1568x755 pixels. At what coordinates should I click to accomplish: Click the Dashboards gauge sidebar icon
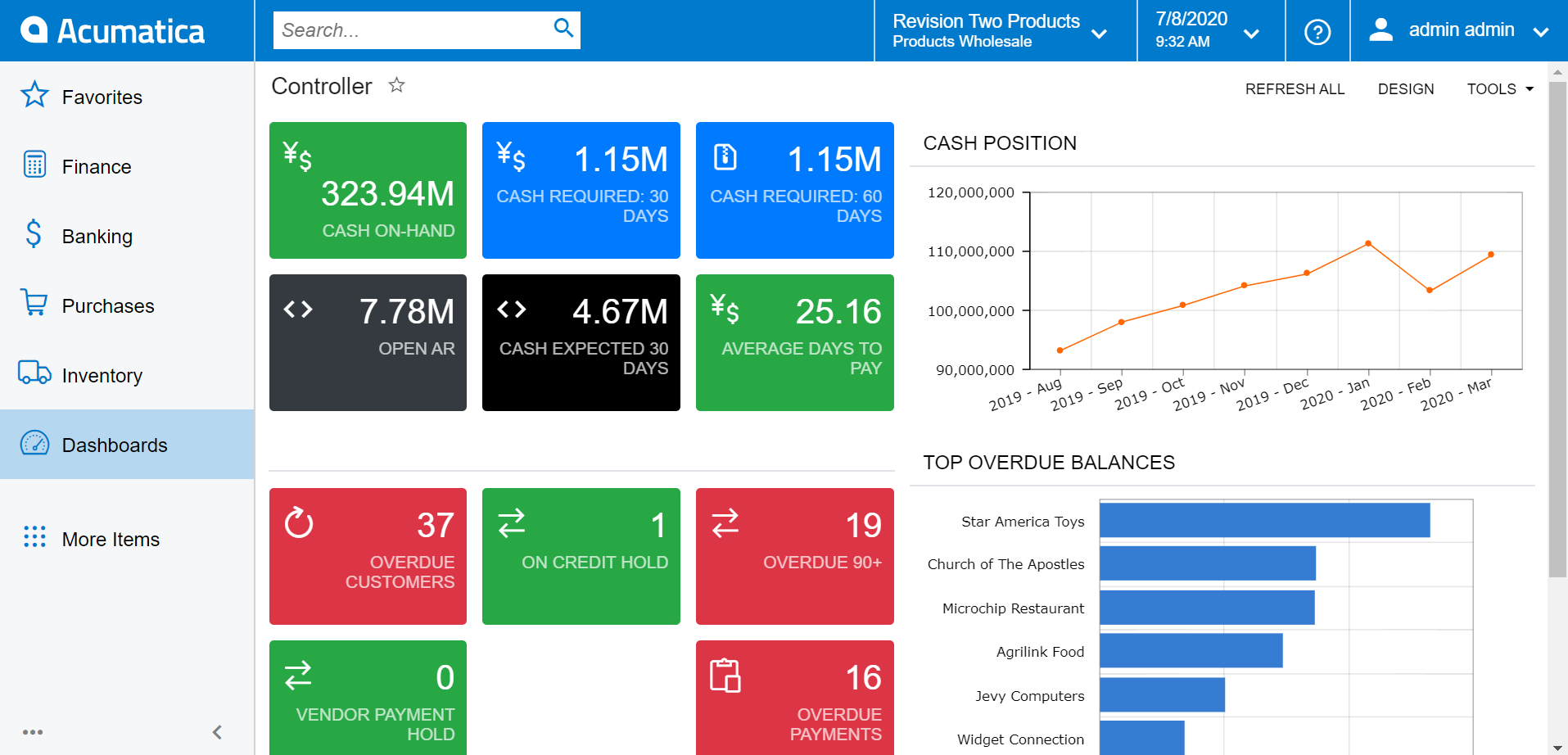(x=34, y=443)
